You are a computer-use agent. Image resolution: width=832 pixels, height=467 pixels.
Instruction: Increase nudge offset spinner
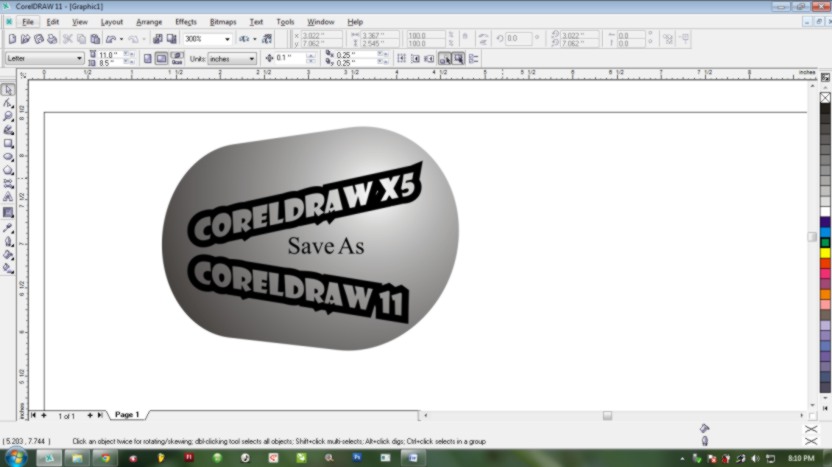pos(311,55)
